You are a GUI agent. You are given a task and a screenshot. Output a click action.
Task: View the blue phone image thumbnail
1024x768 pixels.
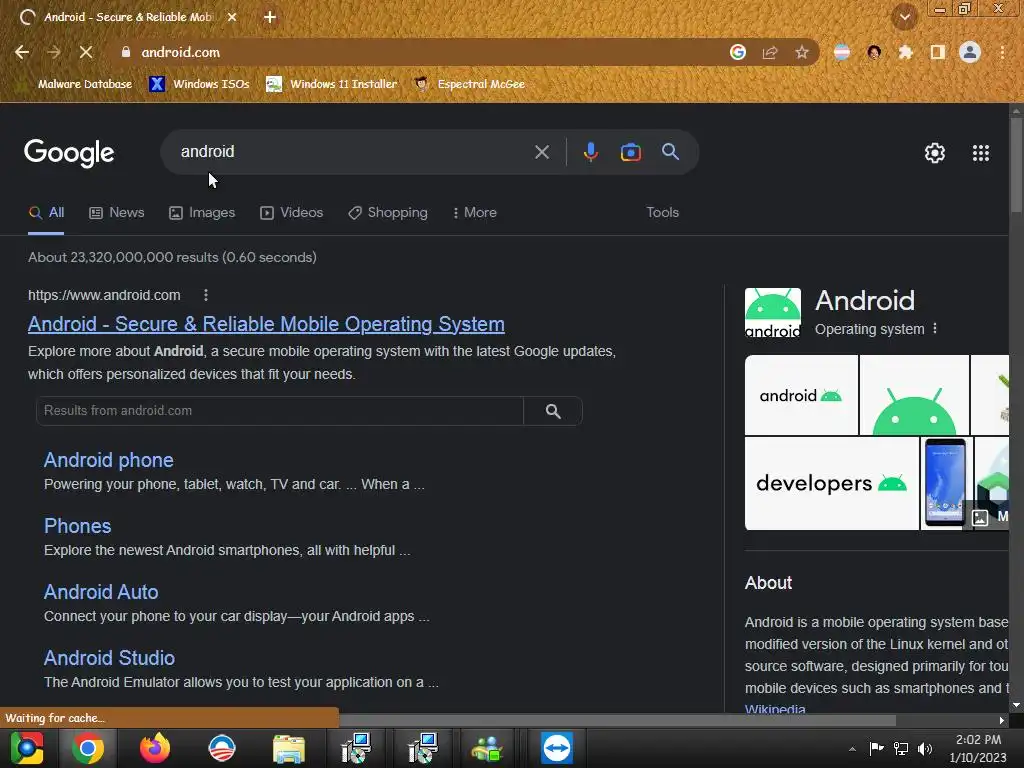pos(946,483)
